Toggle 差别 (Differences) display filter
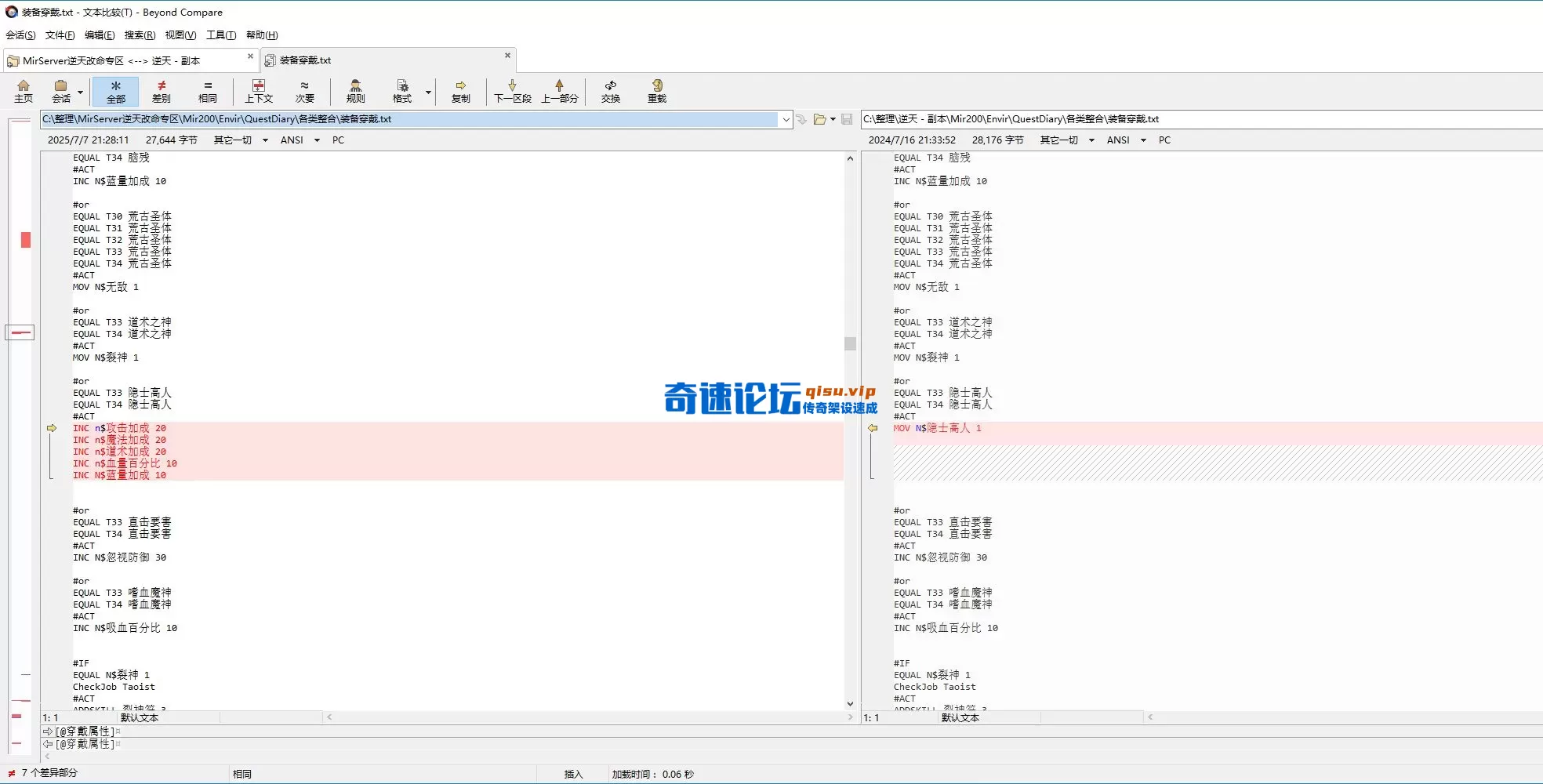 pyautogui.click(x=161, y=90)
